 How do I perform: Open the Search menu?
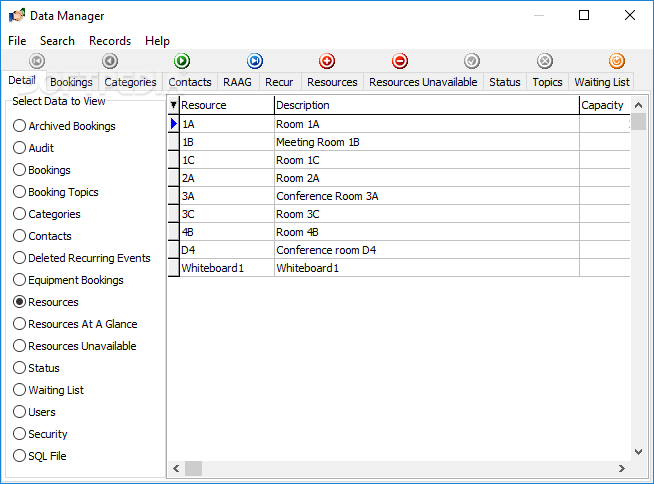click(x=57, y=41)
